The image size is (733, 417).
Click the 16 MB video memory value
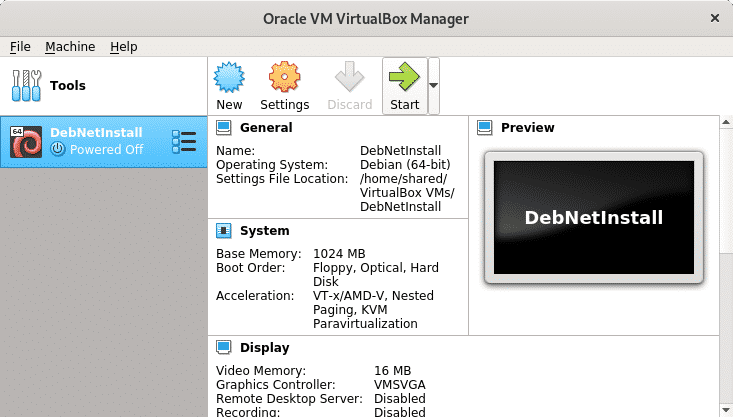click(x=392, y=370)
